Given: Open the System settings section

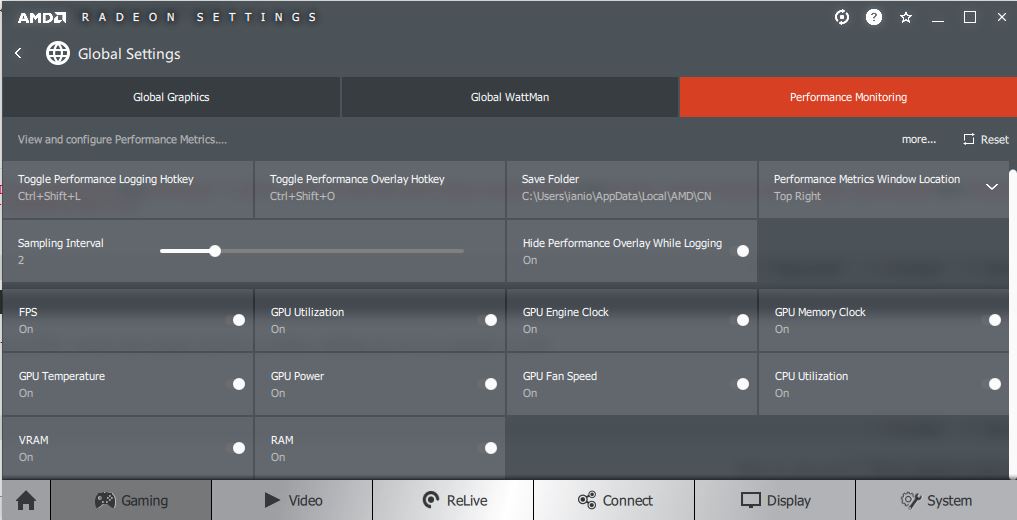Looking at the screenshot, I should pos(935,500).
